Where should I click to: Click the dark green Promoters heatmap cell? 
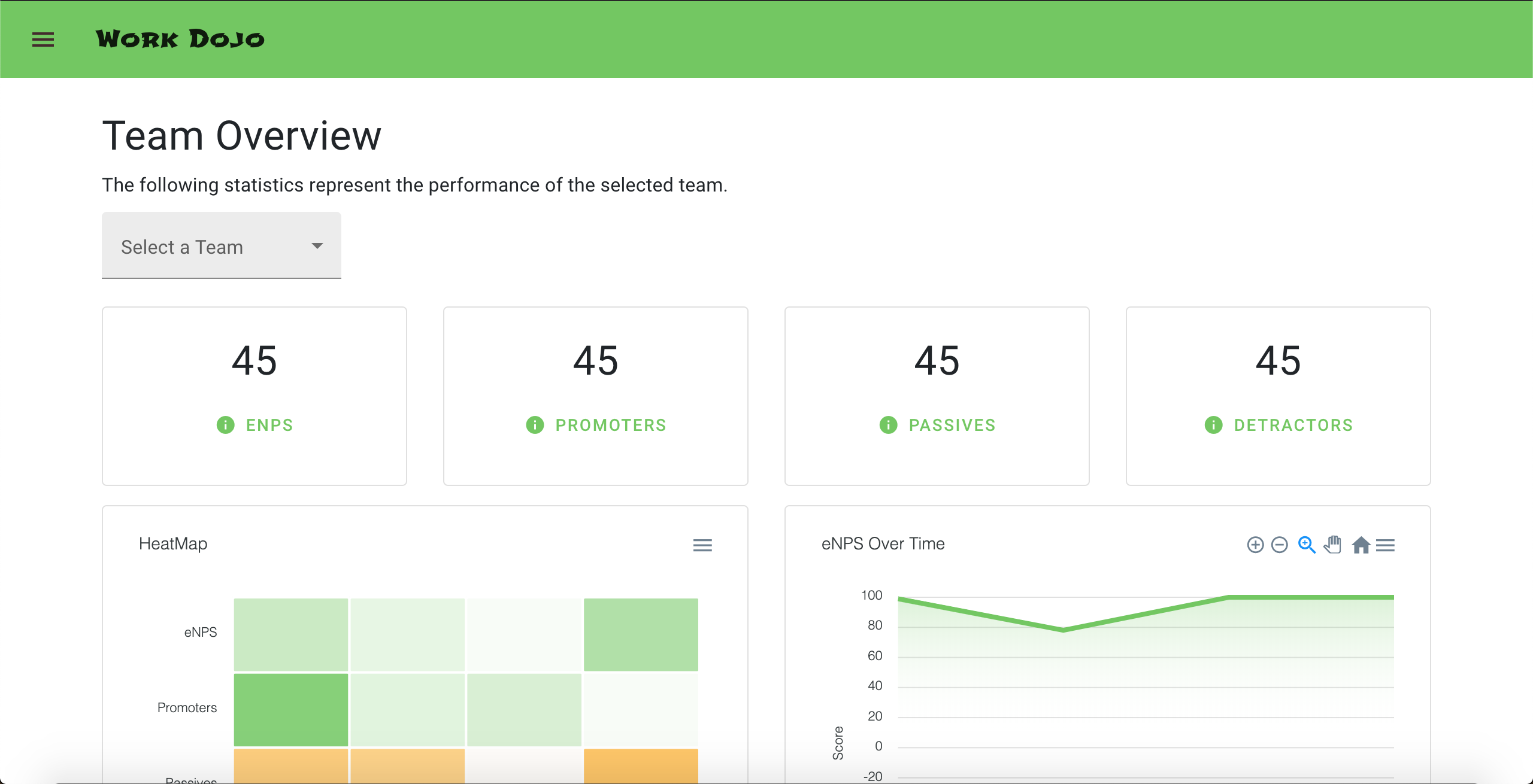[291, 710]
